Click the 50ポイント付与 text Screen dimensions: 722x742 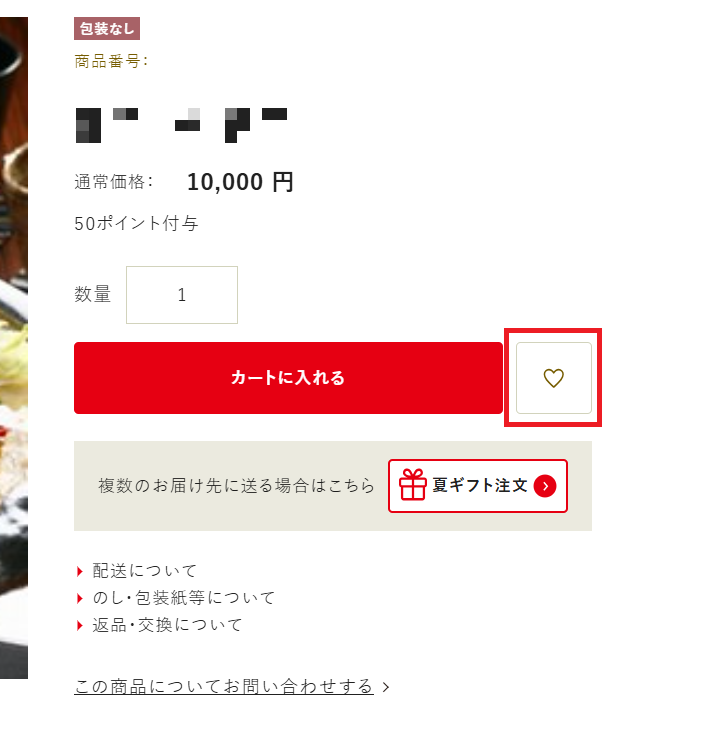[x=136, y=223]
